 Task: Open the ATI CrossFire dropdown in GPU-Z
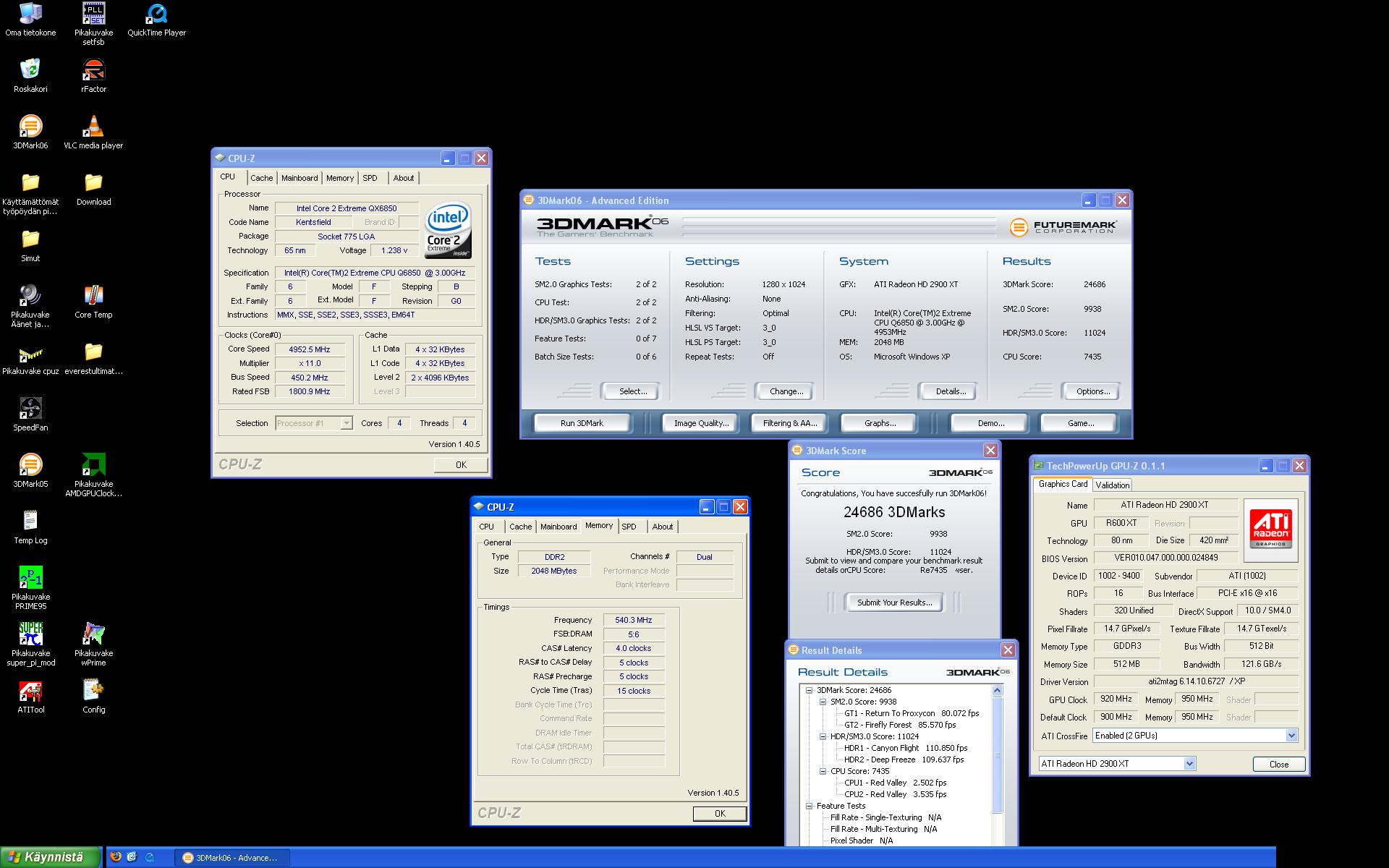(x=1195, y=736)
